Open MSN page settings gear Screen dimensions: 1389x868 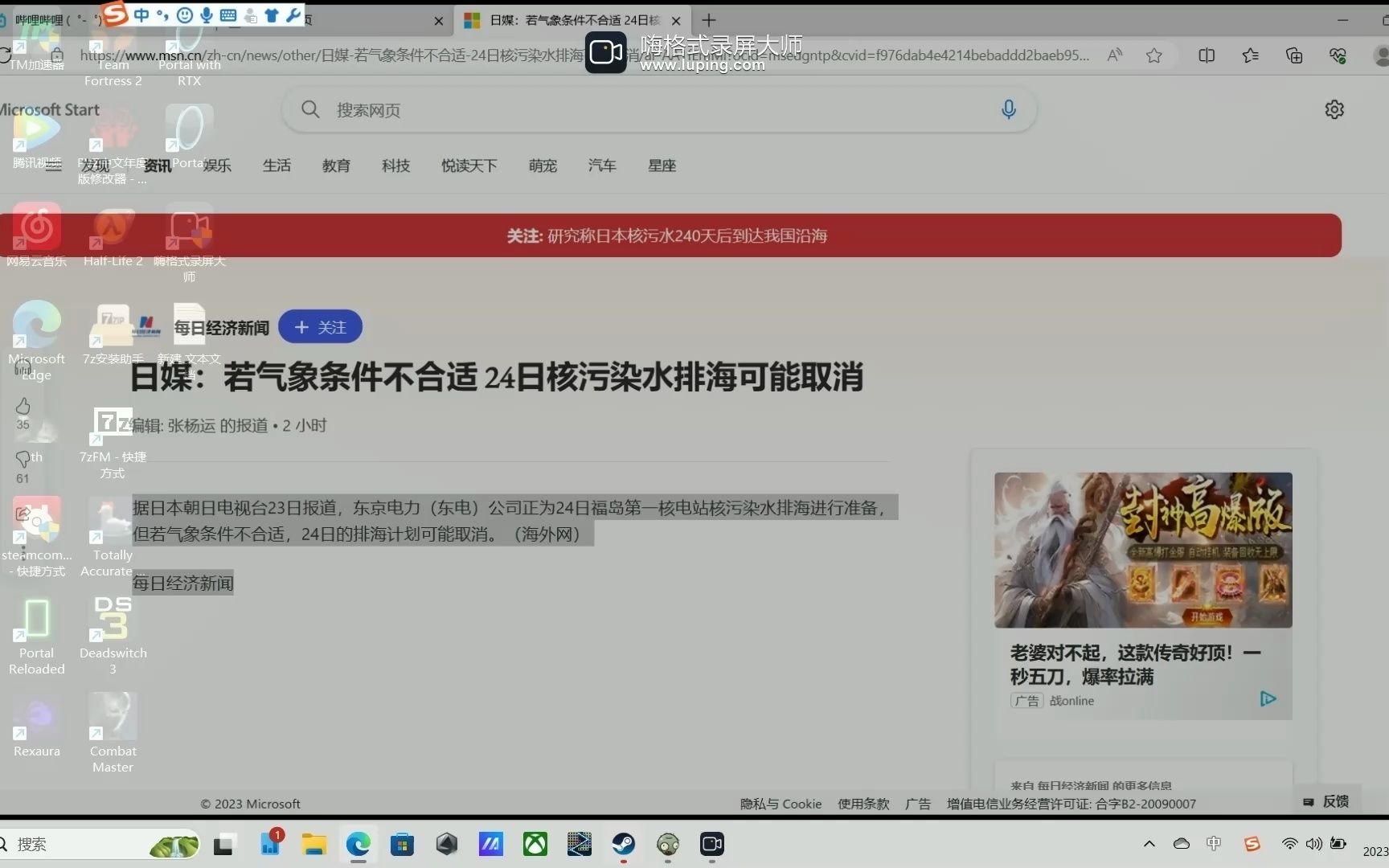(1334, 109)
